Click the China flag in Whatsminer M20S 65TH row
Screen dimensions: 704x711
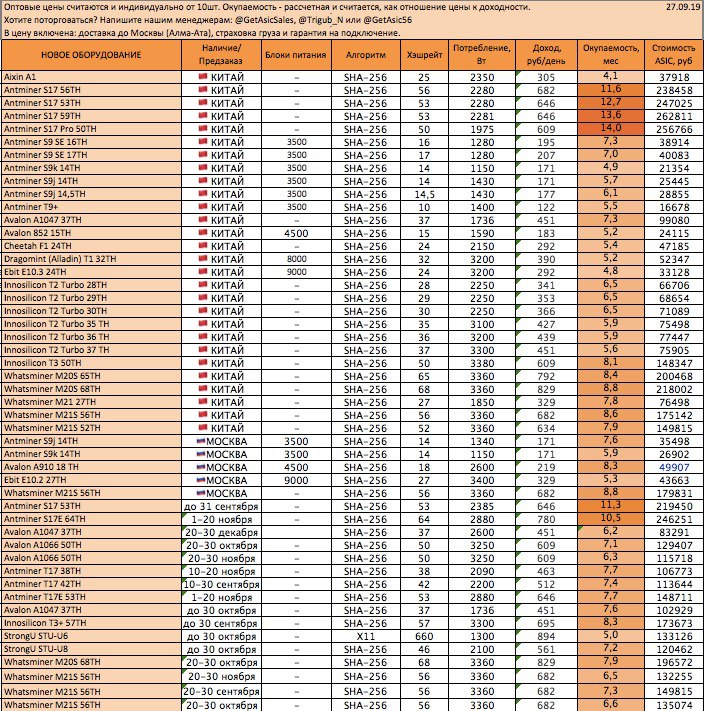(203, 375)
